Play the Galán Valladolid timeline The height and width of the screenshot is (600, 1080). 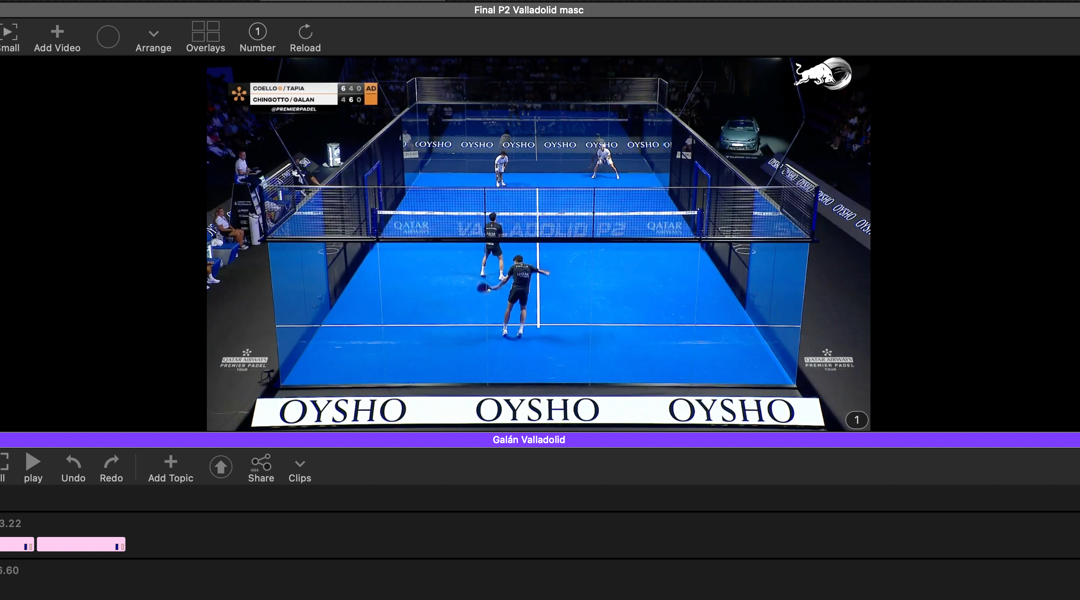pos(32,467)
